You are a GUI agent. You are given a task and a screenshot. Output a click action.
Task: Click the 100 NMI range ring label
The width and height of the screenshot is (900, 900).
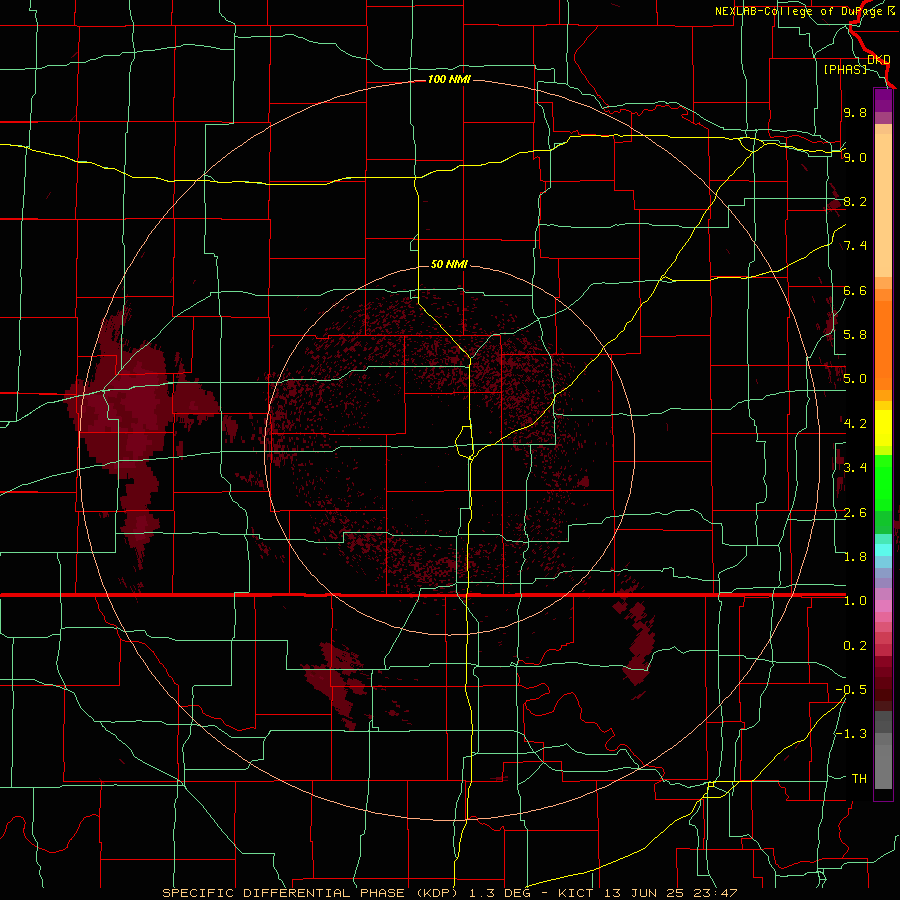point(449,79)
